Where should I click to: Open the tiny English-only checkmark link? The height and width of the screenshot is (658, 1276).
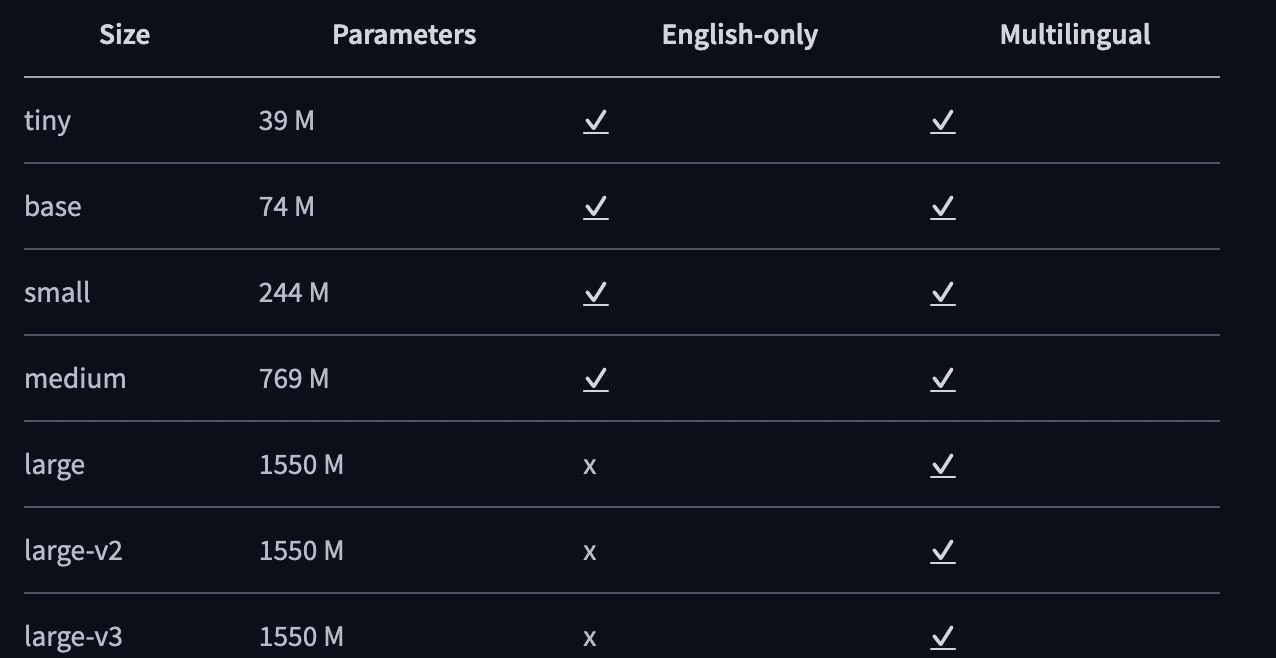pyautogui.click(x=596, y=121)
